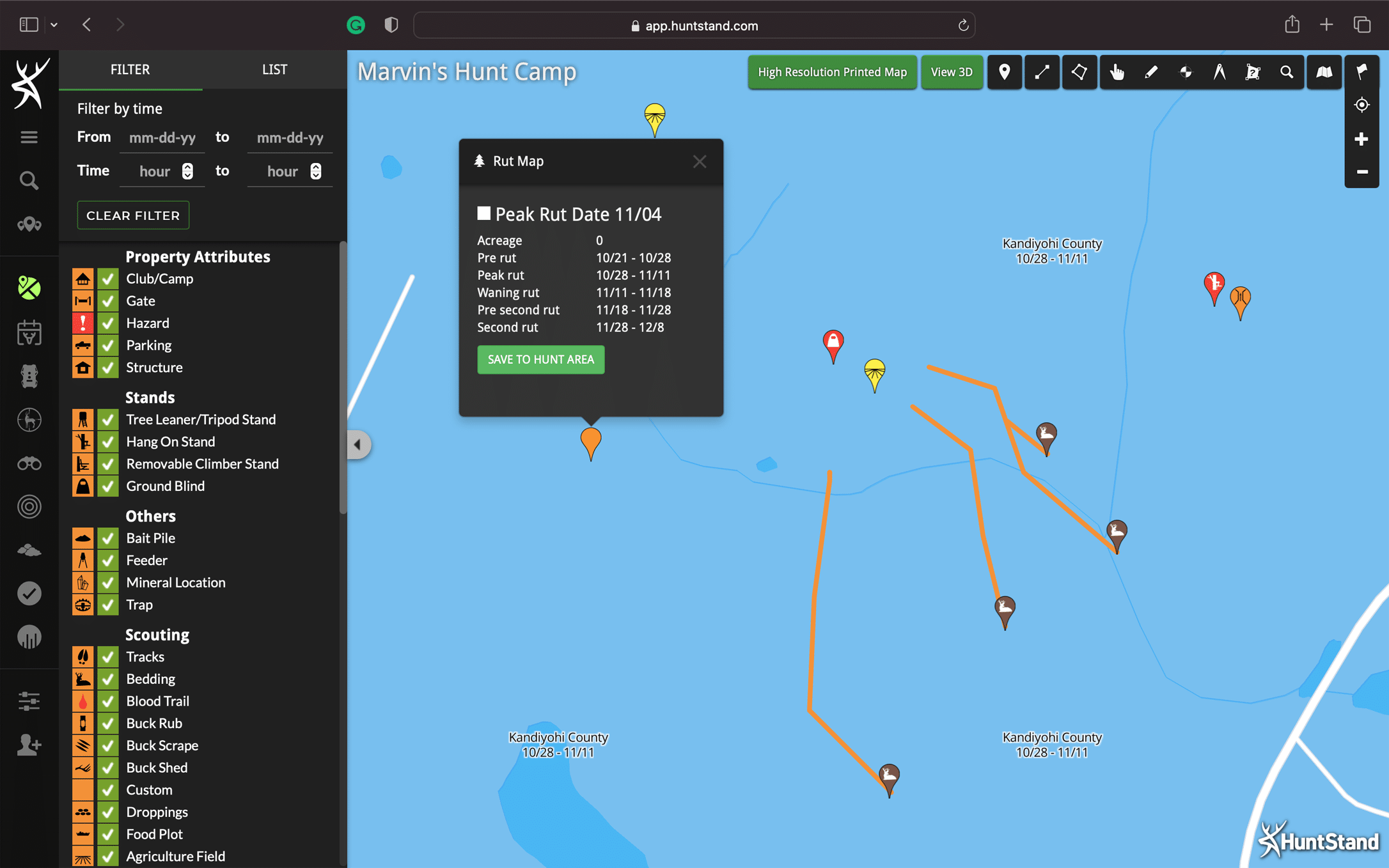Screen dimensions: 1389x868
Task: Open the weather cloud sidebar icon
Action: 29,550
